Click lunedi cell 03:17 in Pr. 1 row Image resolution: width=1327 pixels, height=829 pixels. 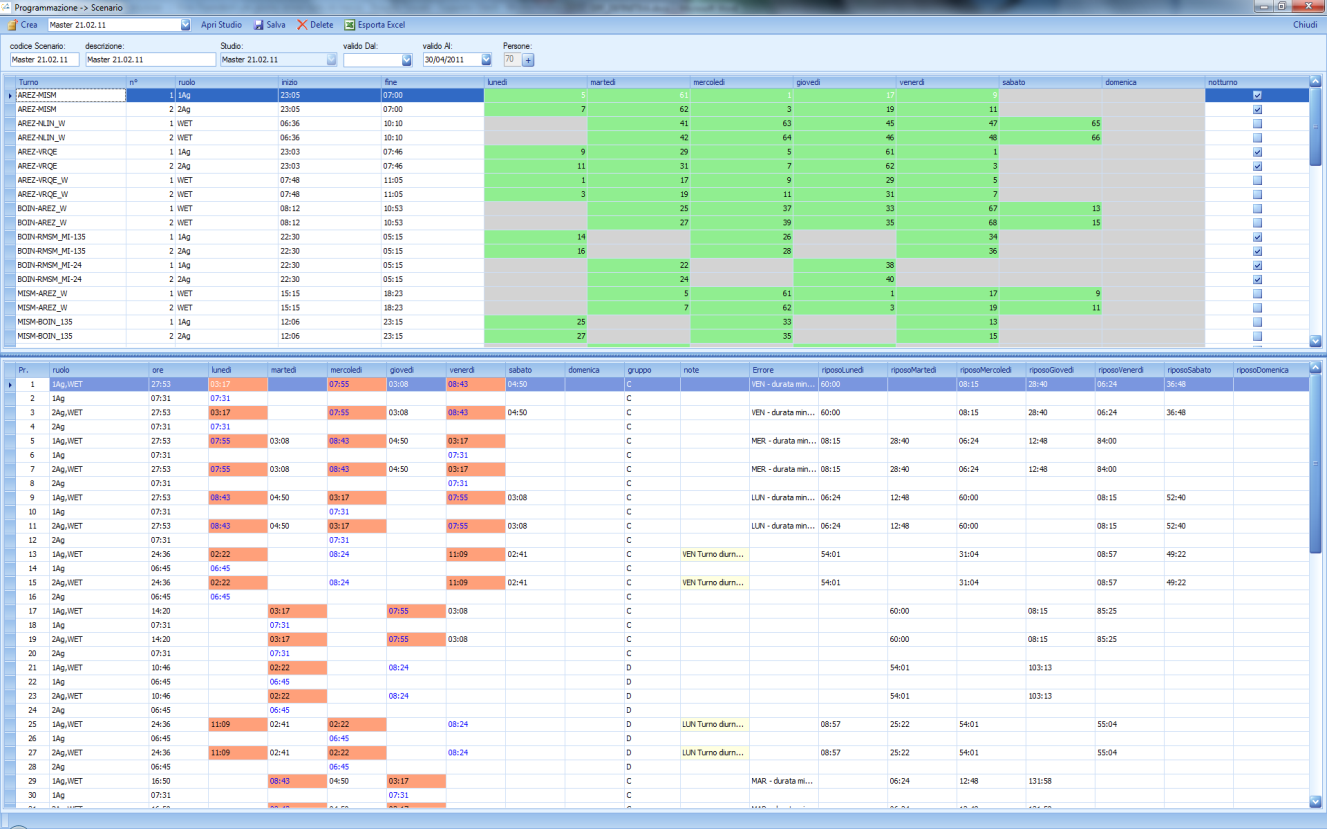pos(237,384)
